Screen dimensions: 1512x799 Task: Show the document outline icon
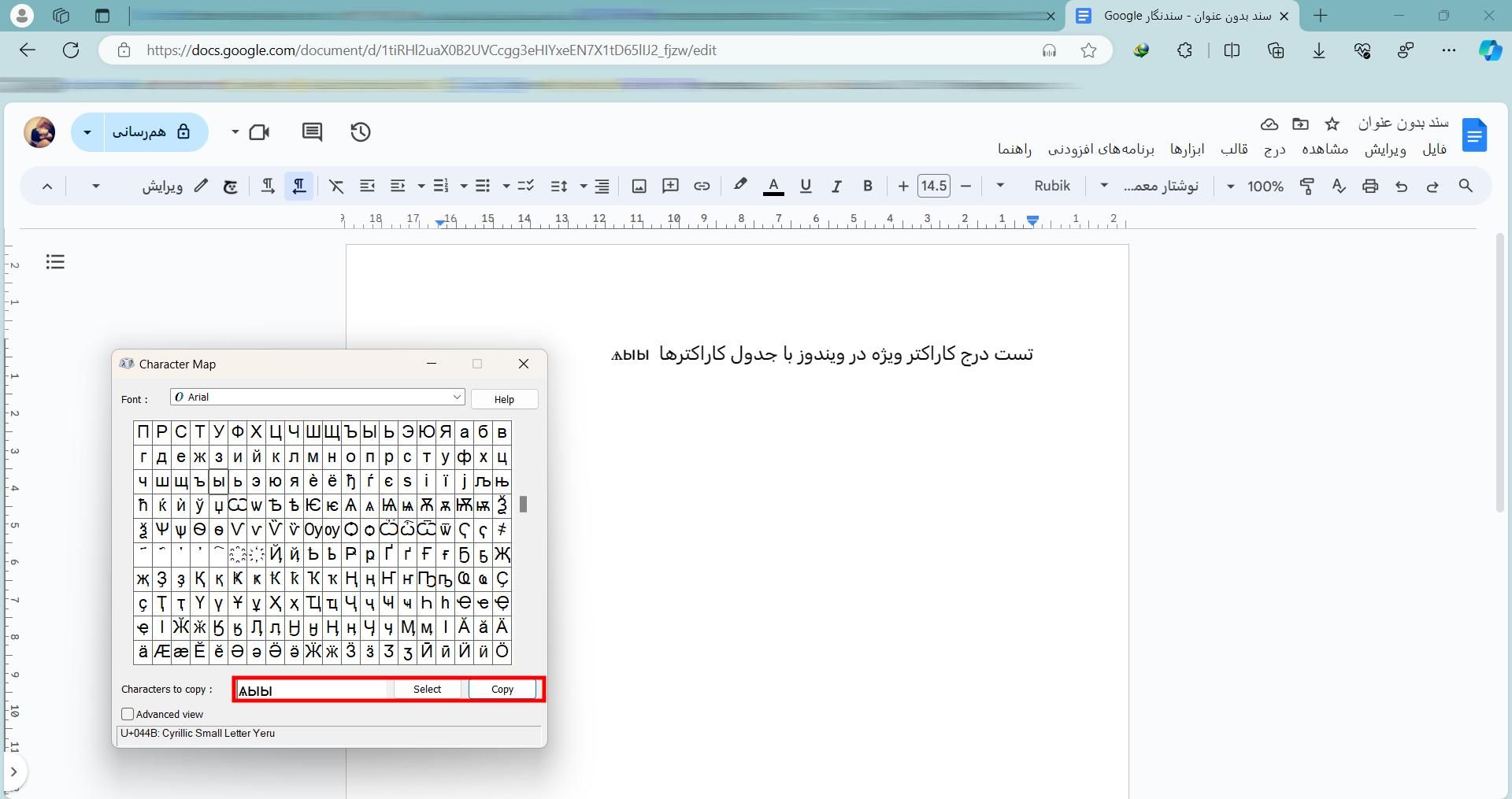click(55, 262)
